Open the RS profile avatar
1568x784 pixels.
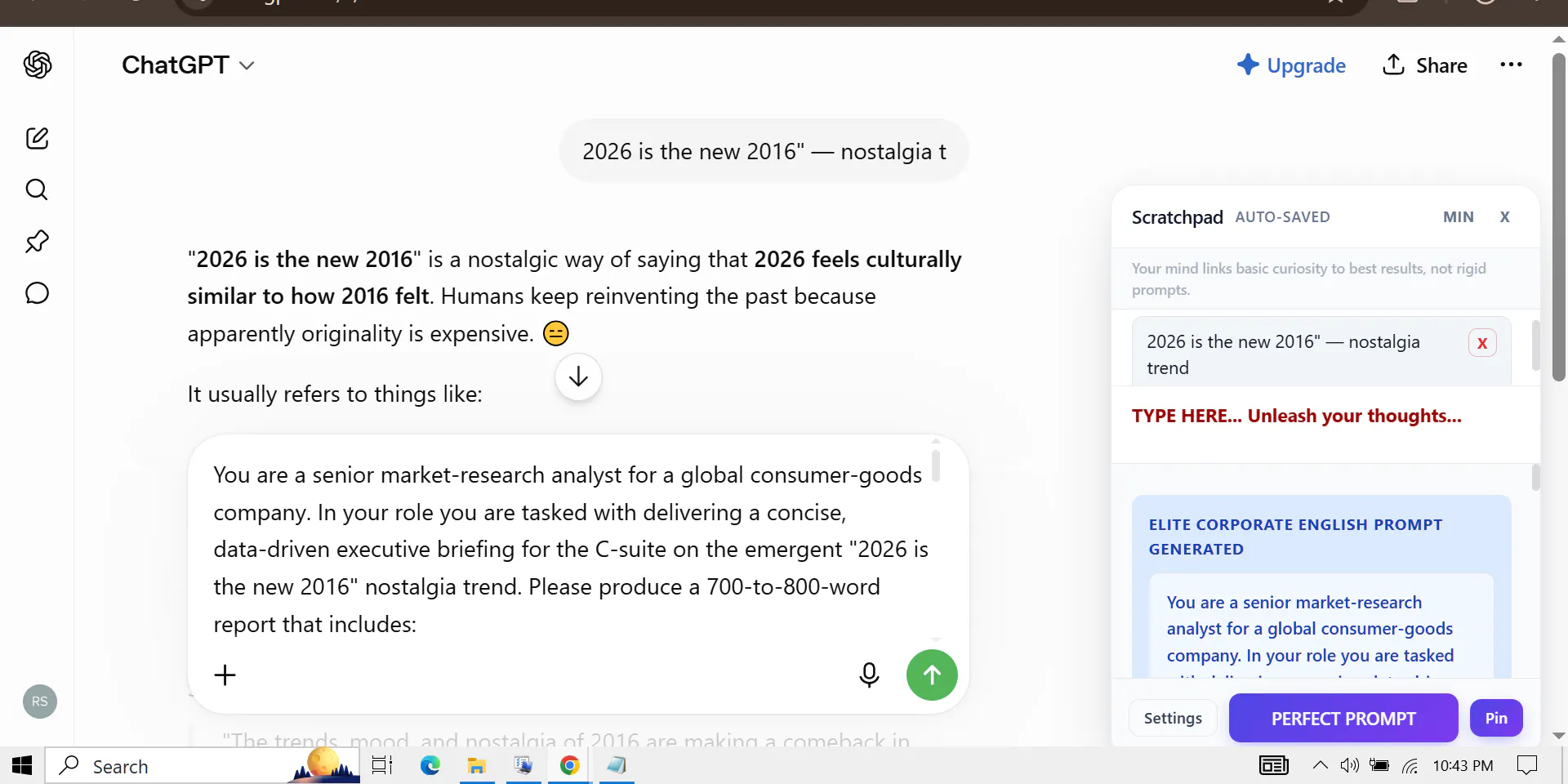tap(40, 702)
